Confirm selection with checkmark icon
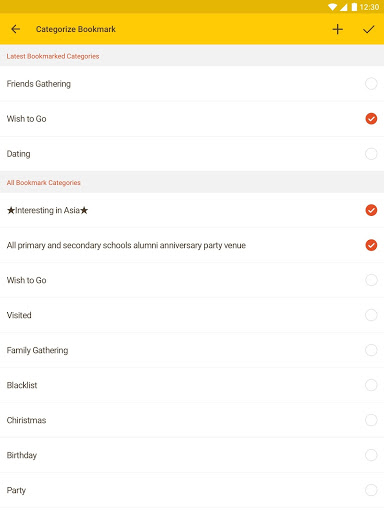Screen dimensions: 384x512 click(369, 29)
